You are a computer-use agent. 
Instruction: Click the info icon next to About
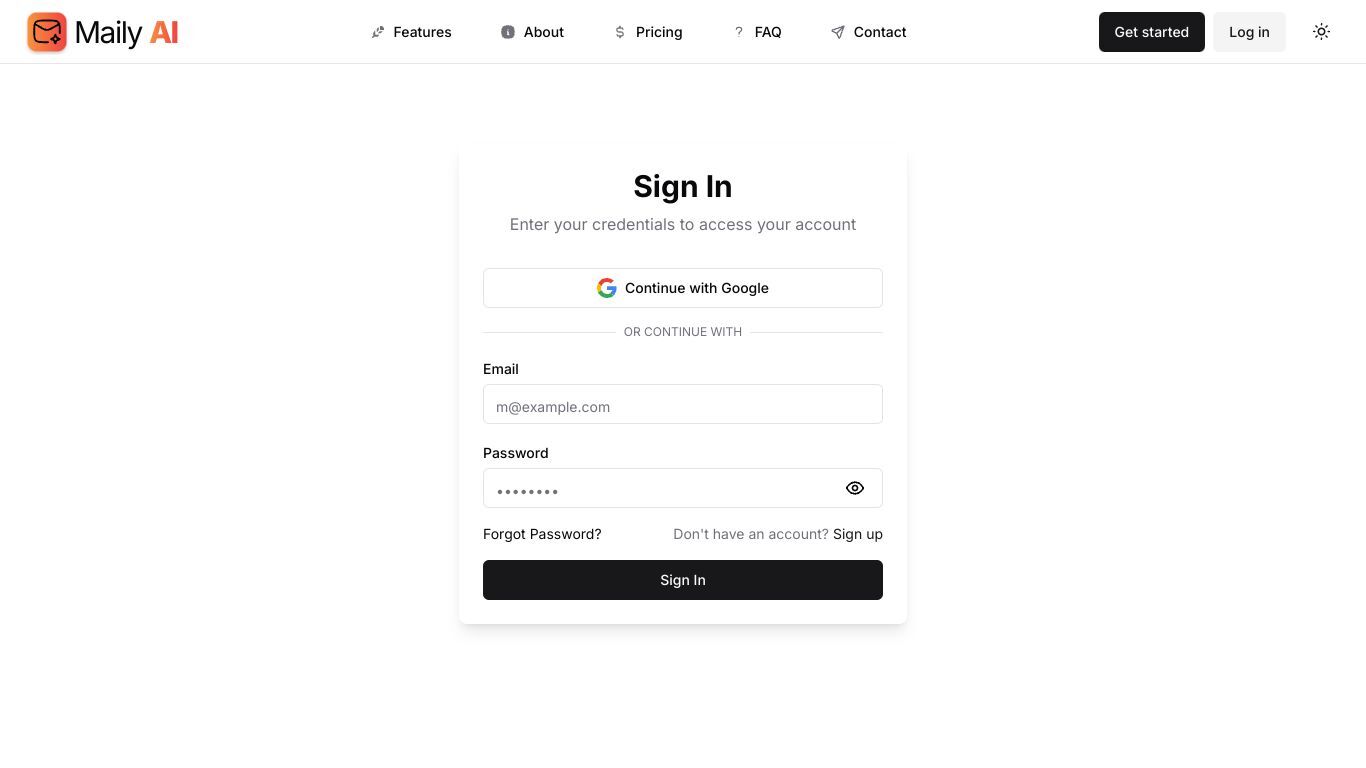[x=508, y=32]
